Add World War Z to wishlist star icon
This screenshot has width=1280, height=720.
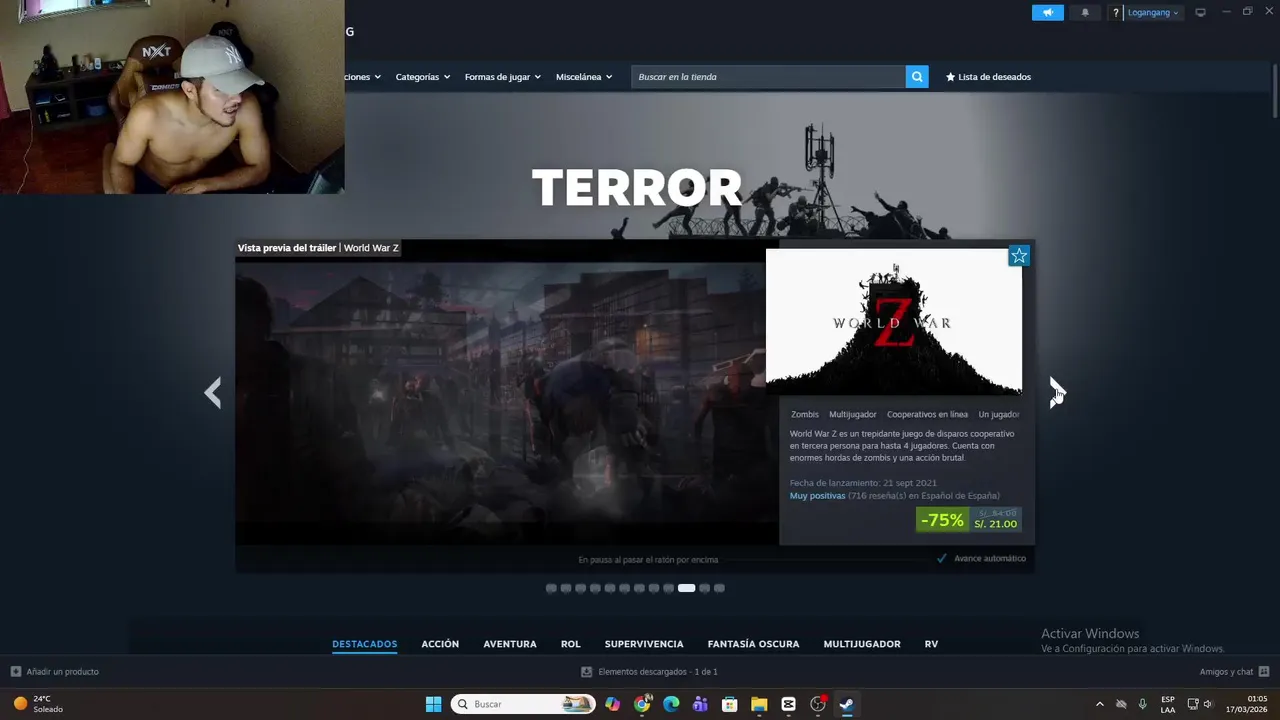[1019, 256]
